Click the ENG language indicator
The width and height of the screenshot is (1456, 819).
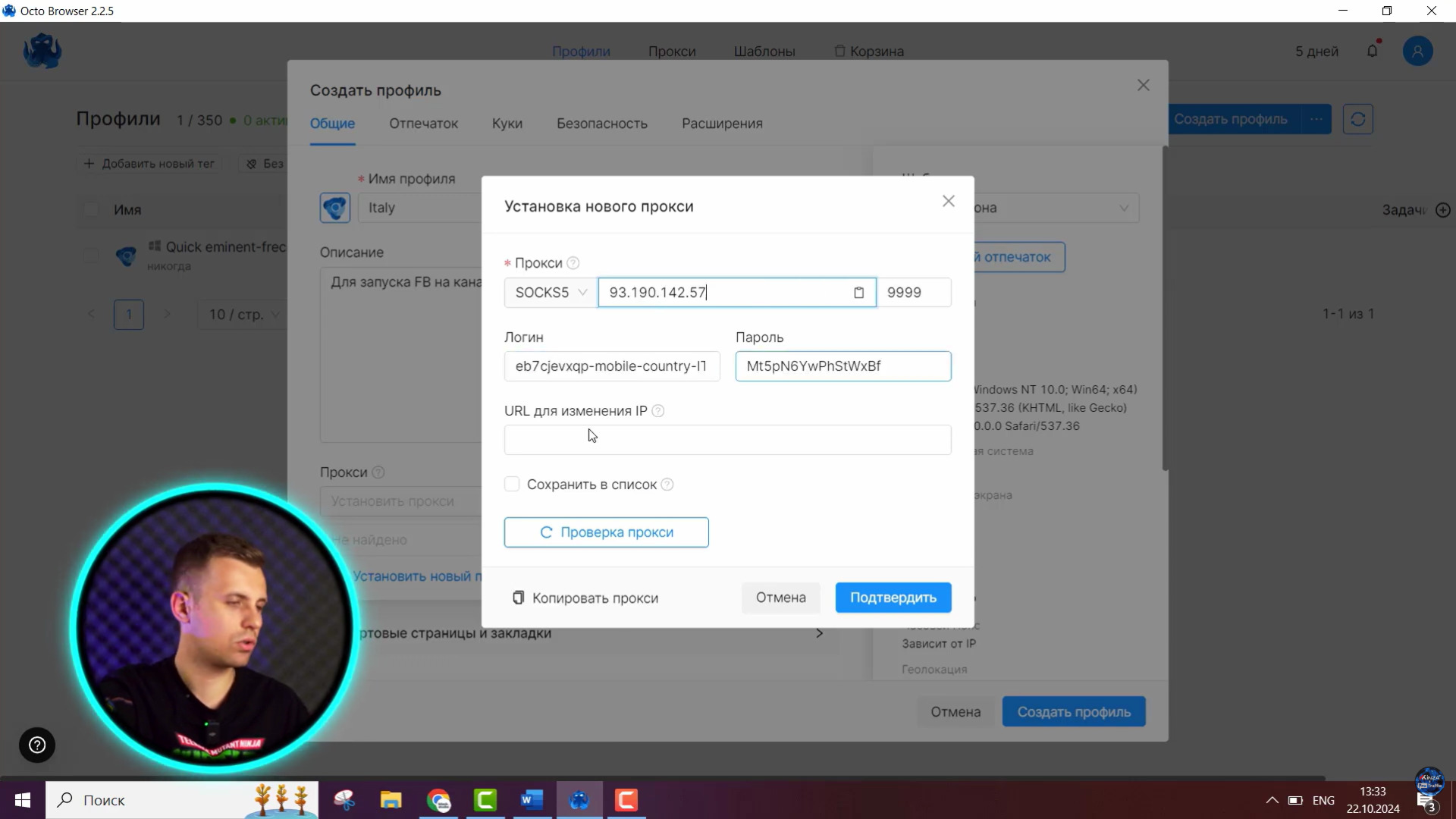(1323, 800)
